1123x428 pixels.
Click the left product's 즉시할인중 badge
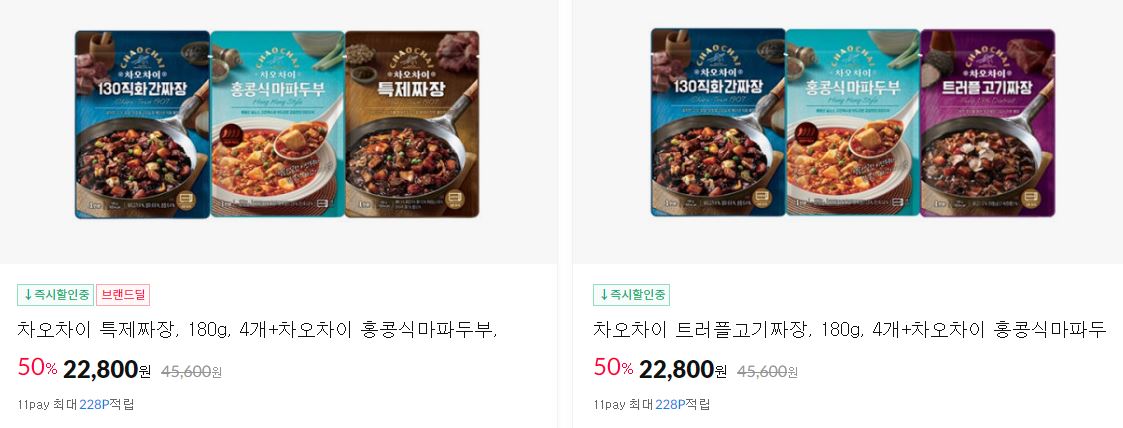[56, 295]
